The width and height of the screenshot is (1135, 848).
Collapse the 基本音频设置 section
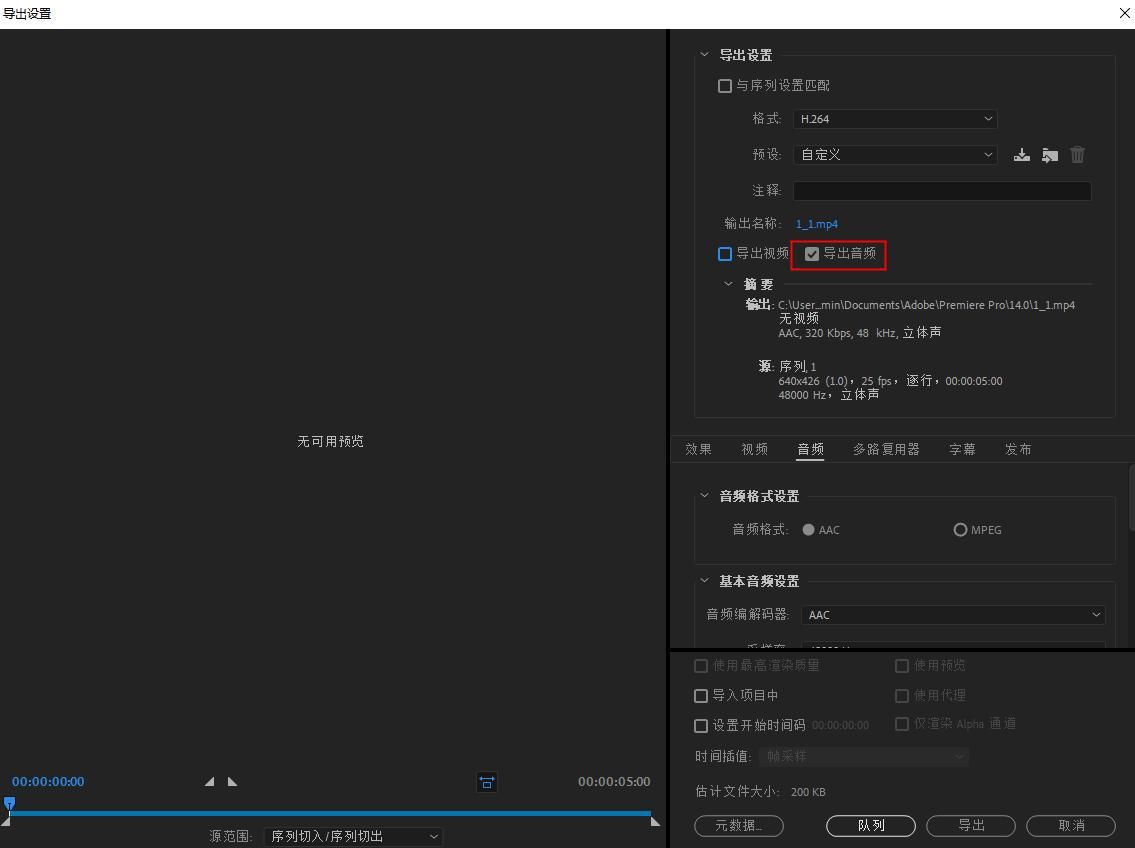point(704,581)
